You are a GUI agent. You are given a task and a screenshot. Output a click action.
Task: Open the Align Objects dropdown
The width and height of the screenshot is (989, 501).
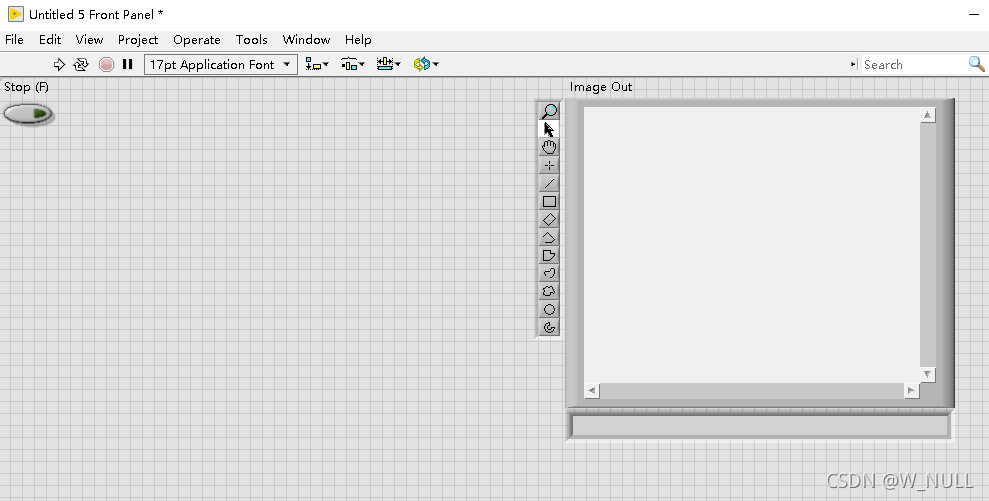pyautogui.click(x=317, y=64)
